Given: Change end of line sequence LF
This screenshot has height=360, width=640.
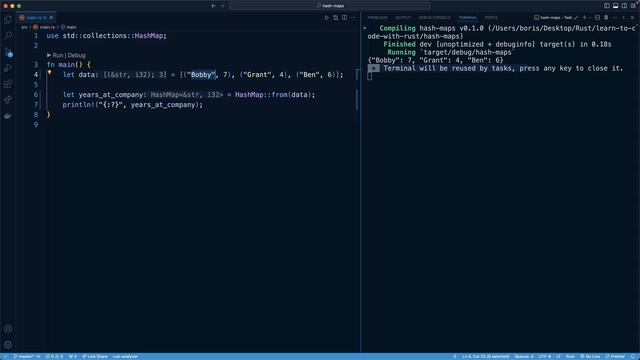Looking at the screenshot, I should click(x=558, y=356).
